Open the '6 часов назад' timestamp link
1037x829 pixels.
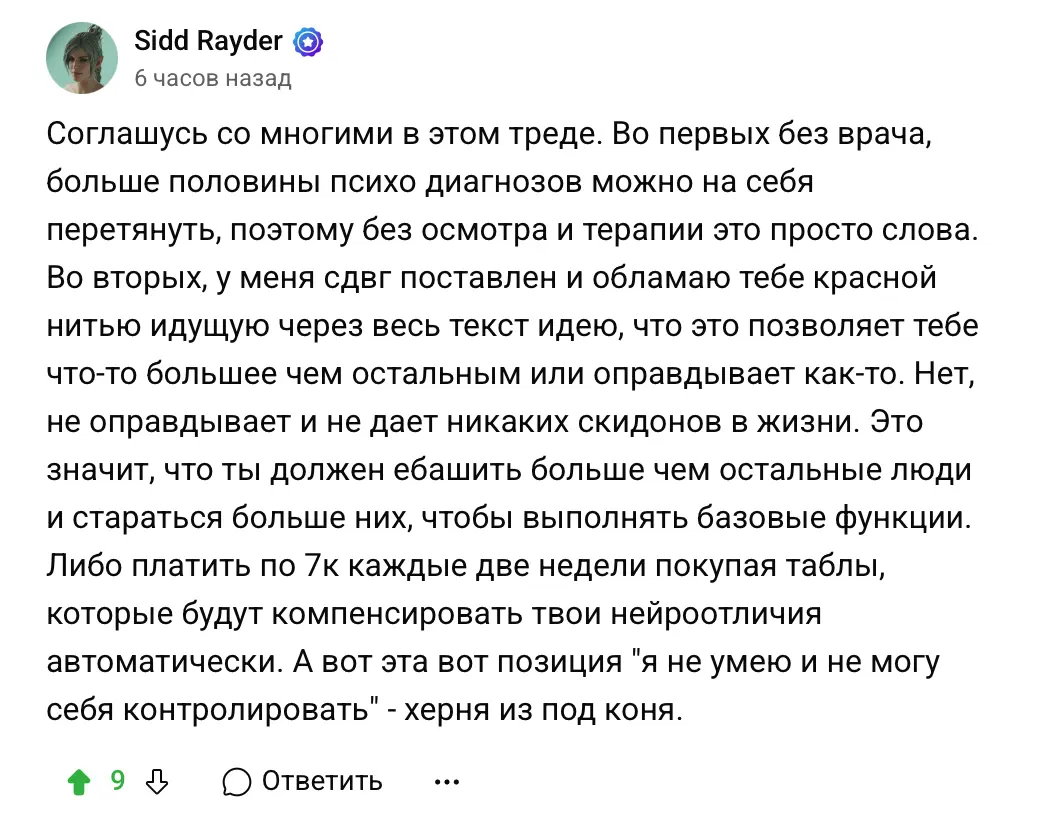pyautogui.click(x=212, y=79)
